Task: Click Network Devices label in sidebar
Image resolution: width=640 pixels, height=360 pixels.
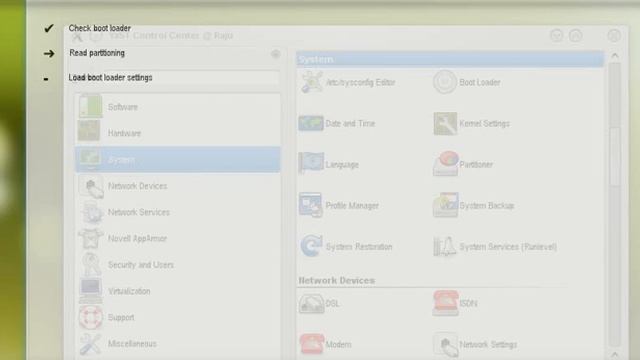Action: coord(138,186)
